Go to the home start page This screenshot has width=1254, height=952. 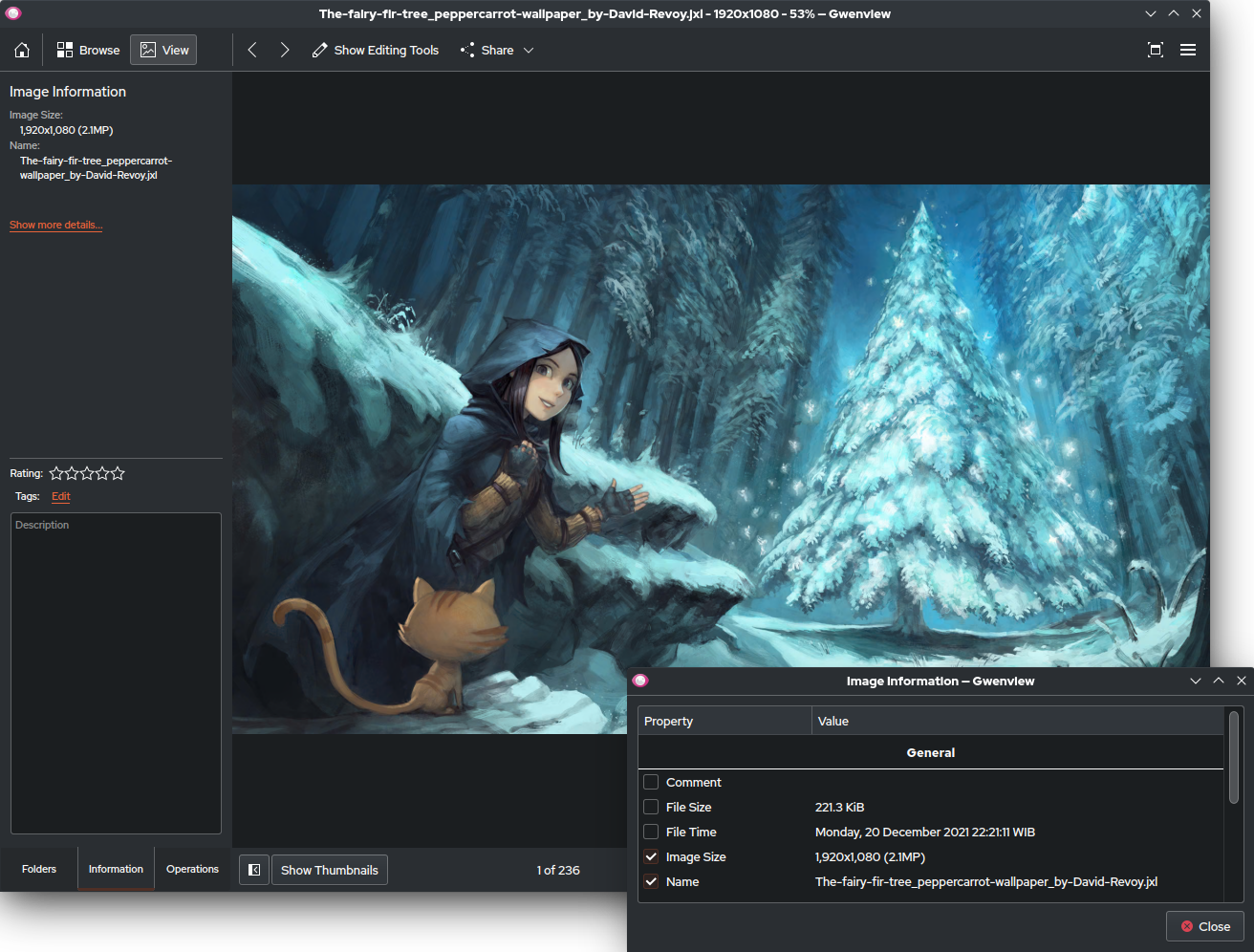tap(22, 50)
